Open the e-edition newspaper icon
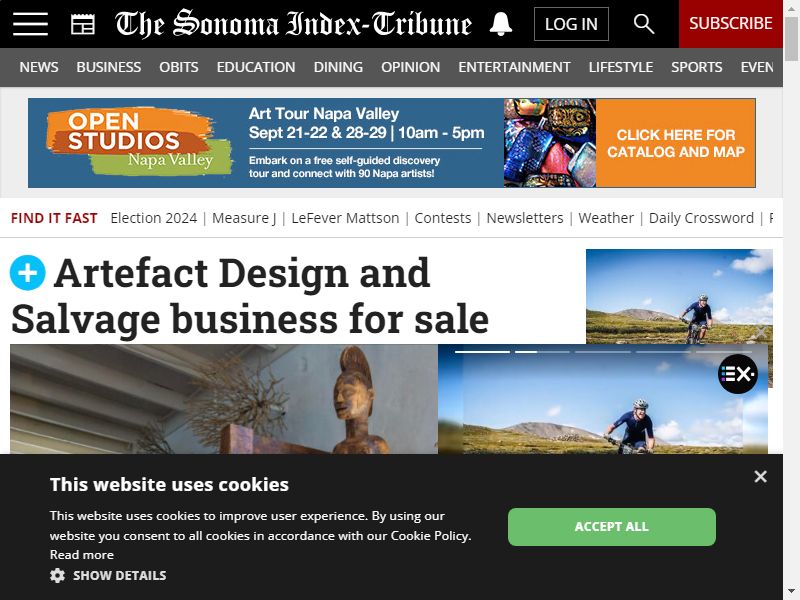 tap(83, 24)
